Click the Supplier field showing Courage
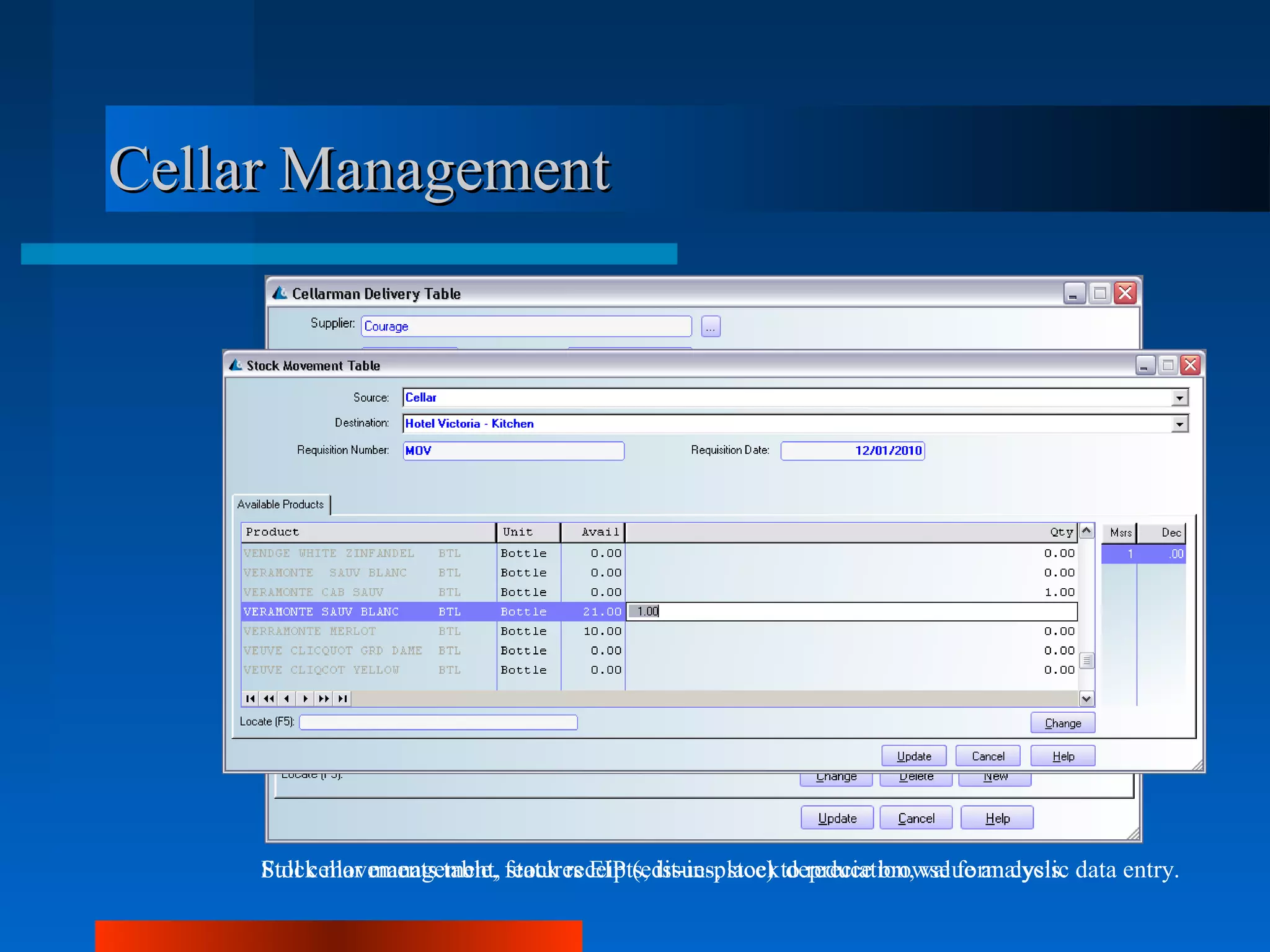The image size is (1270, 952). tap(526, 326)
